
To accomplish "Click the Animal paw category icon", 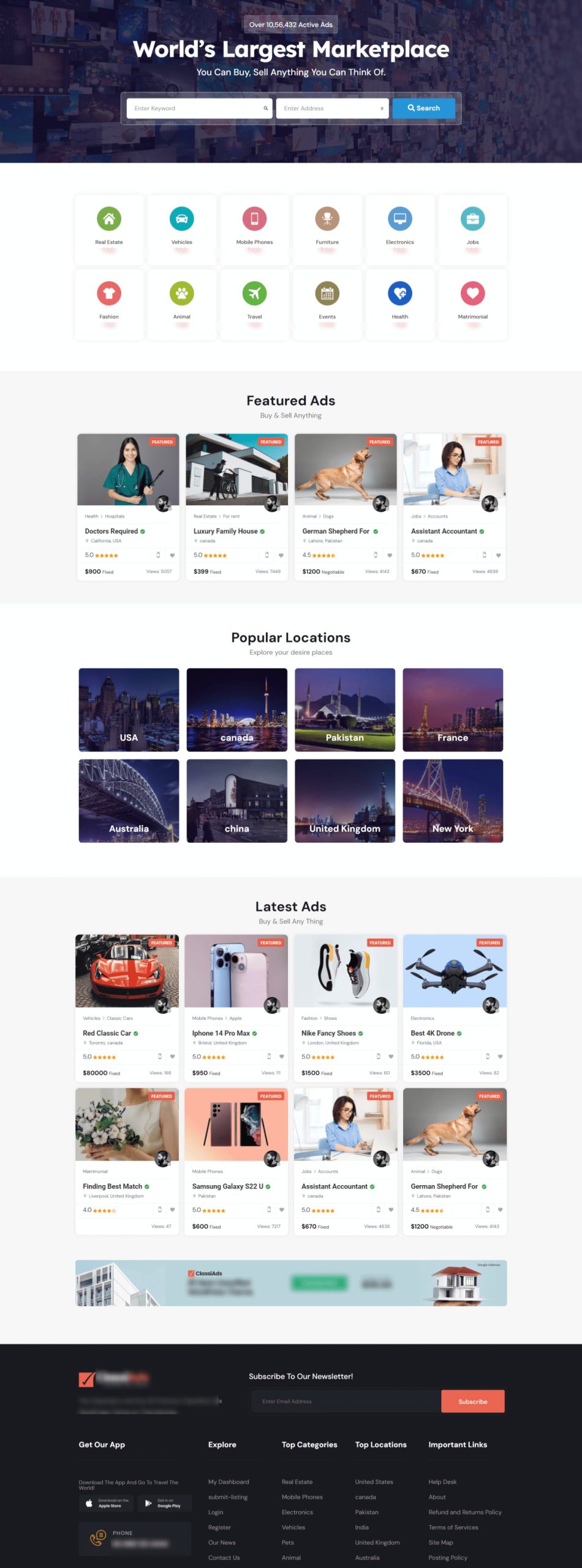I will (x=182, y=293).
